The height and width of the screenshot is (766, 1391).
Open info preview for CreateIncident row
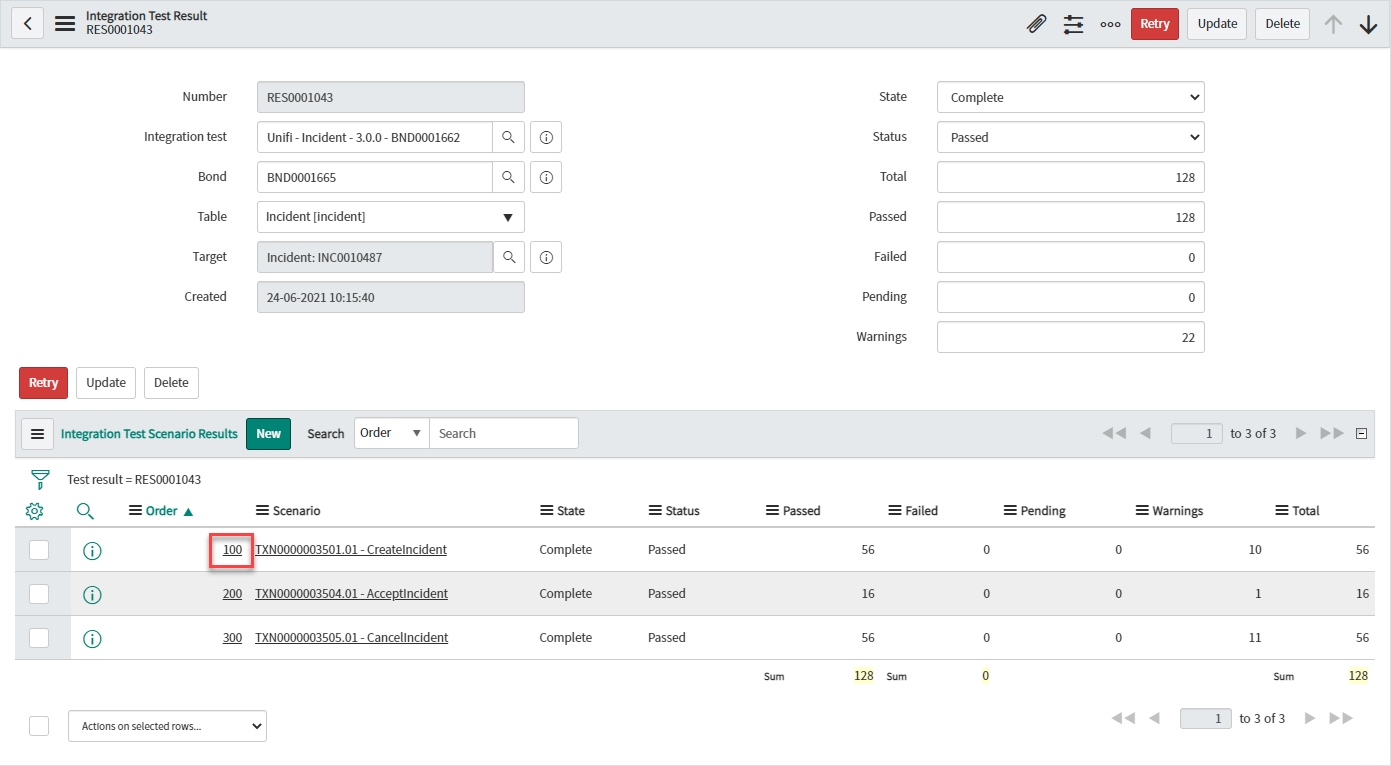pos(92,551)
